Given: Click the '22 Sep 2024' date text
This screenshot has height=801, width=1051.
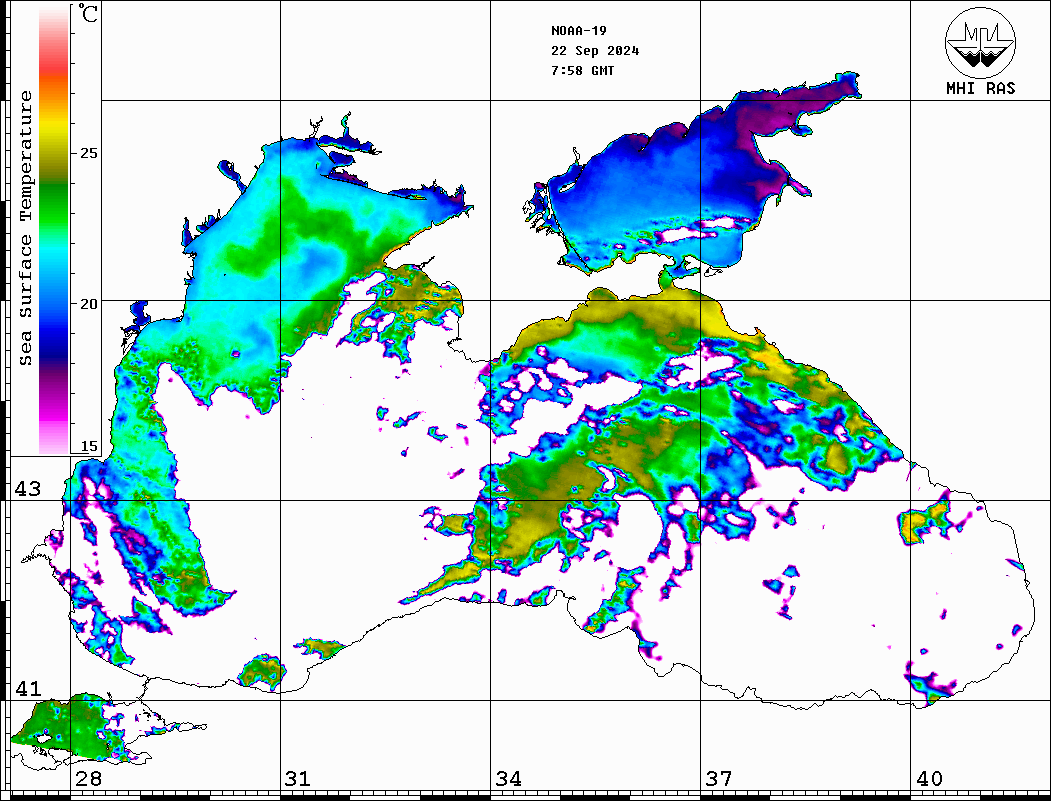Looking at the screenshot, I should (x=595, y=51).
